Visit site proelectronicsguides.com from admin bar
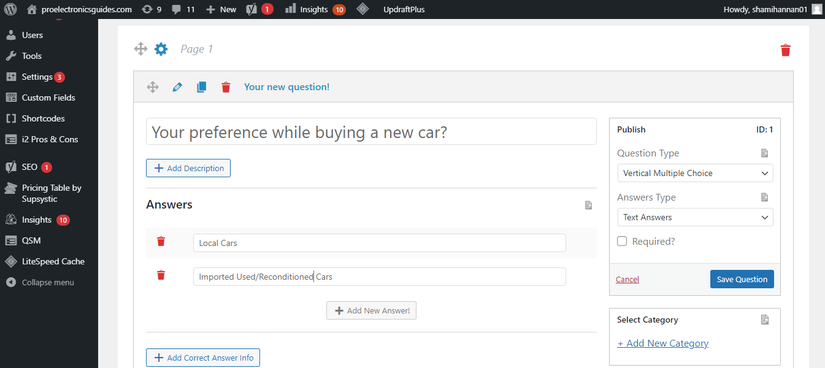This screenshot has width=825, height=368. click(x=79, y=9)
